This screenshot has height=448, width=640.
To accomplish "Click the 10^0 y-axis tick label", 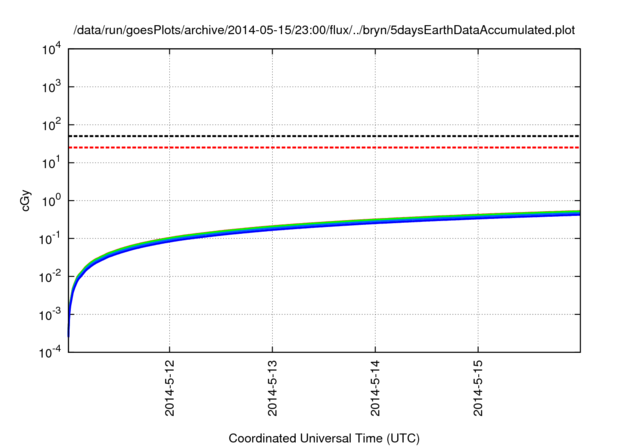I will (x=51, y=201).
